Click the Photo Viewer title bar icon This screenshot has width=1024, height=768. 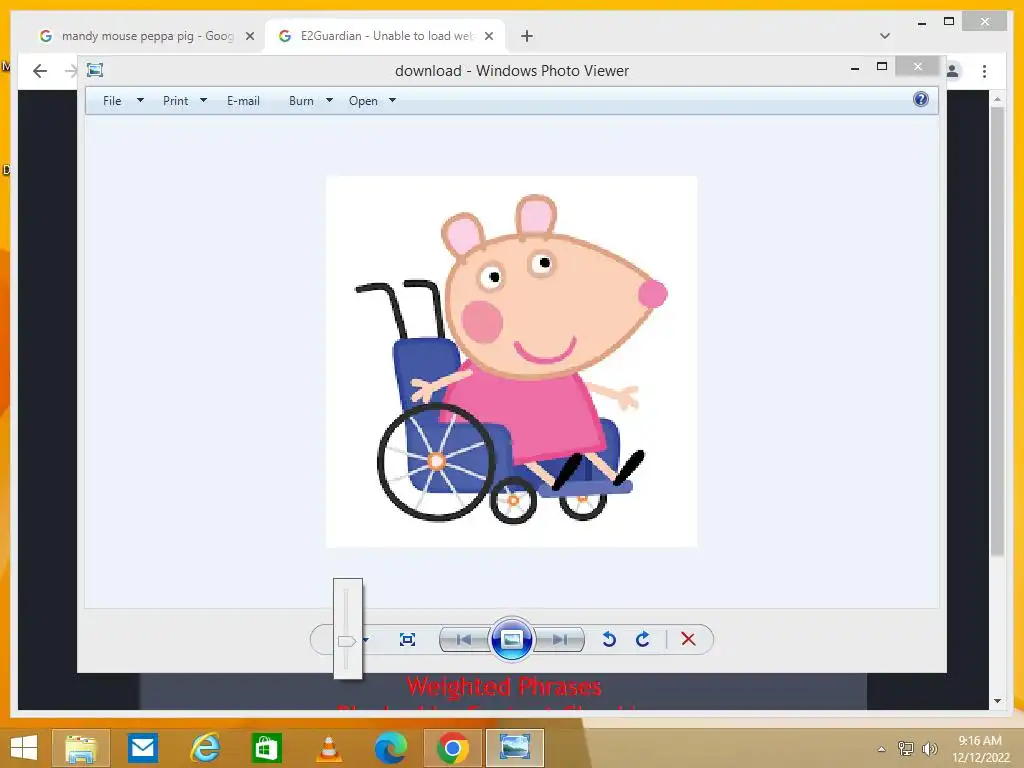point(95,70)
